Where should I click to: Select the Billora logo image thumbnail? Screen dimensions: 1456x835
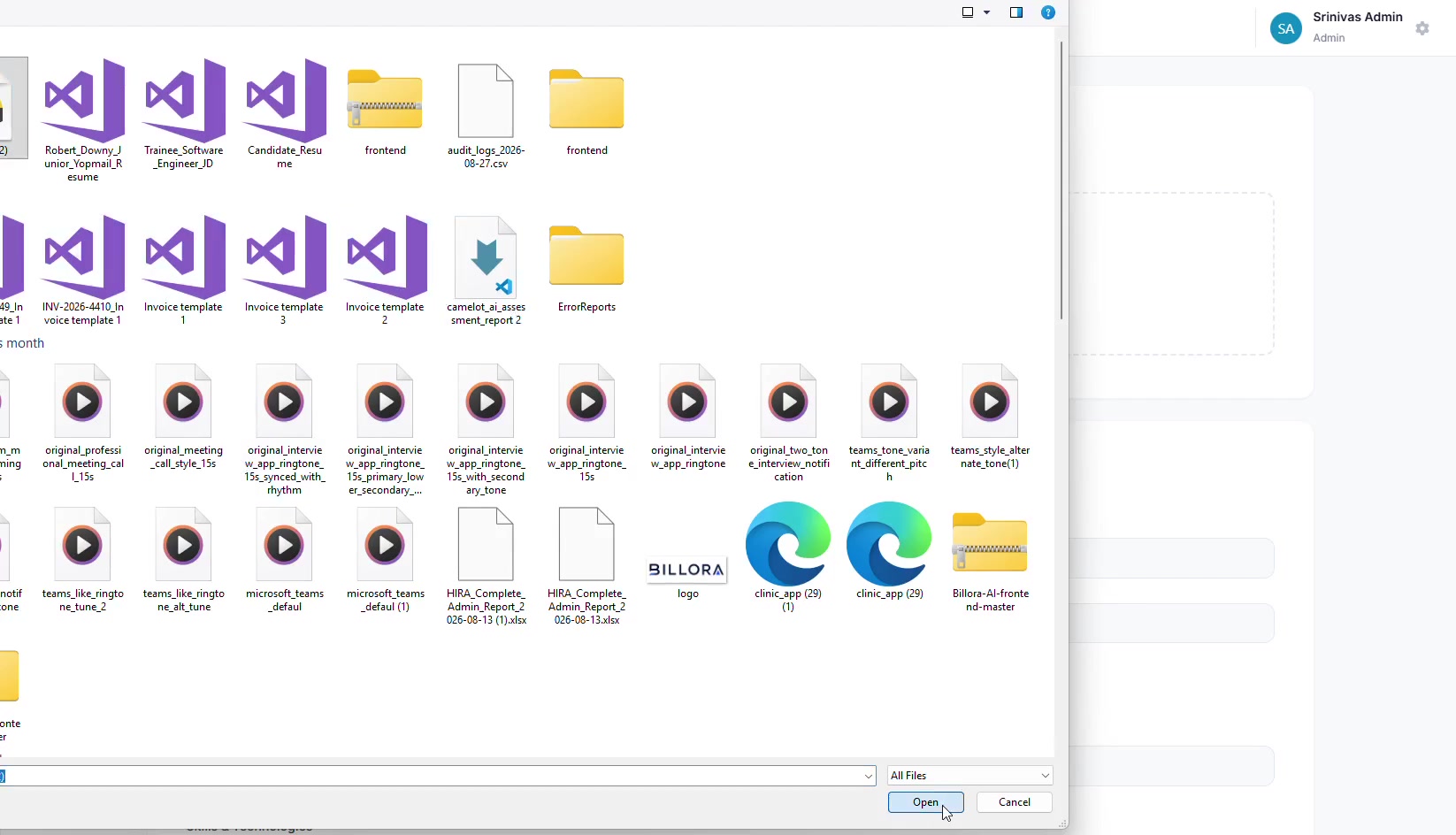pos(687,570)
